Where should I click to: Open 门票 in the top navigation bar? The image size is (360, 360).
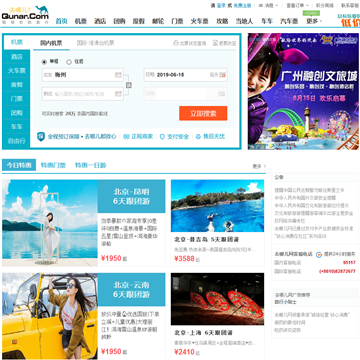coord(177,21)
